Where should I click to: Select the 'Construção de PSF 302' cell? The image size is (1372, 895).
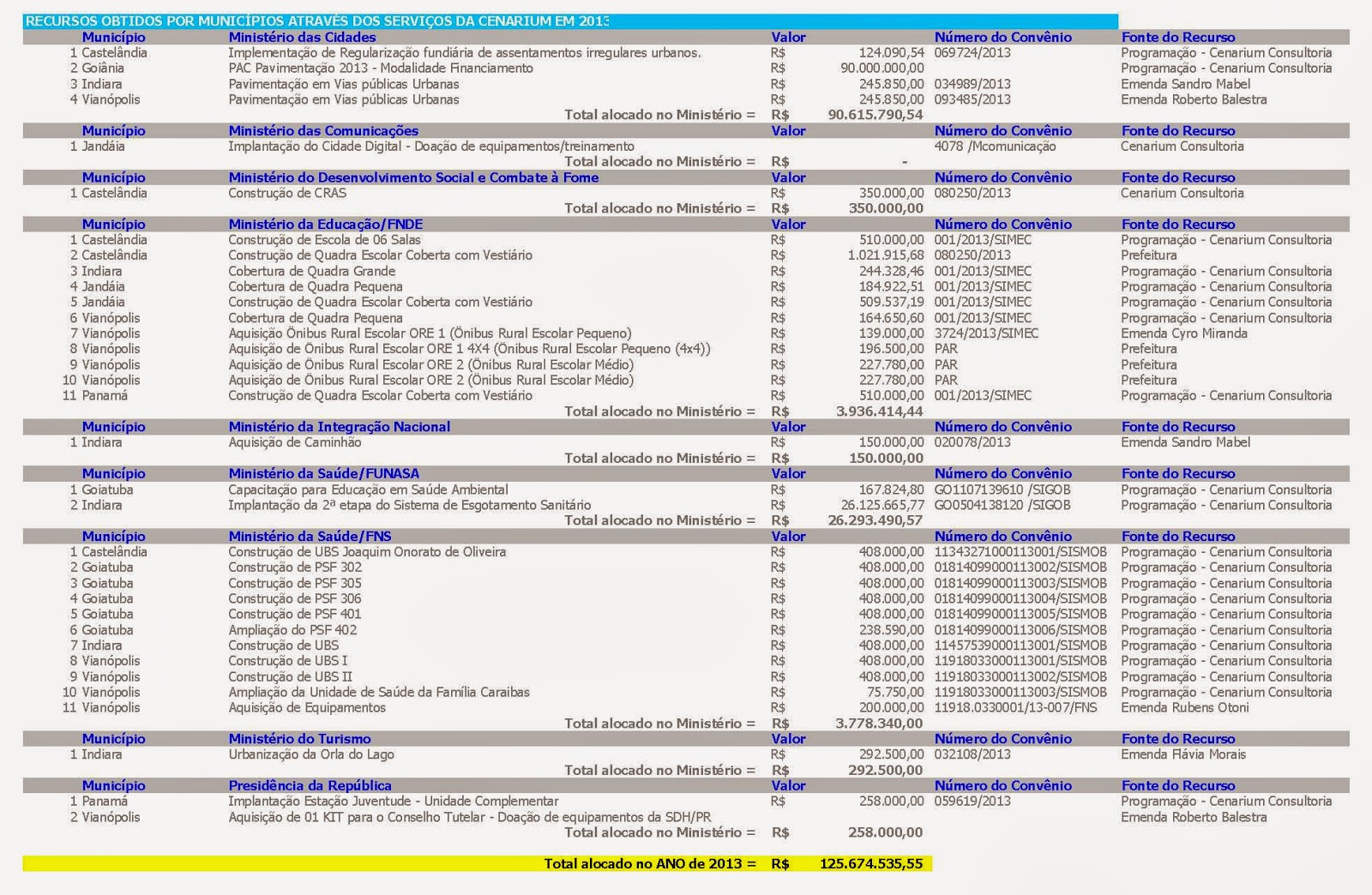(x=295, y=567)
